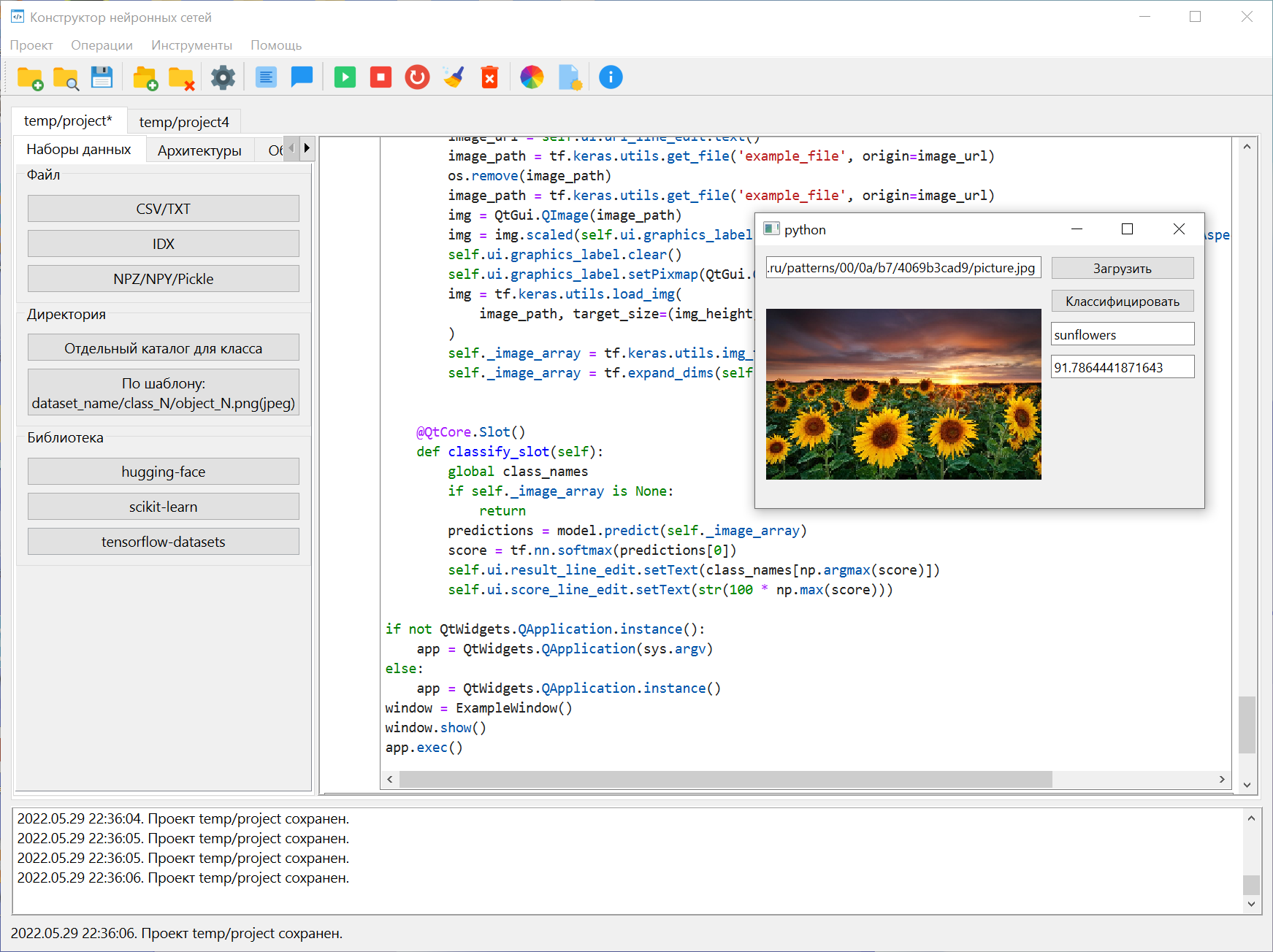Click the code horizontal scrollbar's left arrow
Viewport: 1273px width, 952px height.
pyautogui.click(x=390, y=780)
